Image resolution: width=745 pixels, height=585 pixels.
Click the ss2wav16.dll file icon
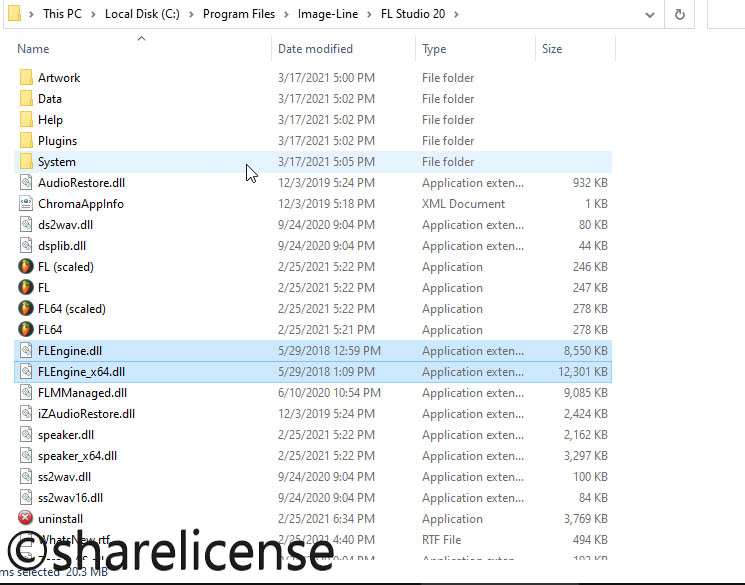26,497
